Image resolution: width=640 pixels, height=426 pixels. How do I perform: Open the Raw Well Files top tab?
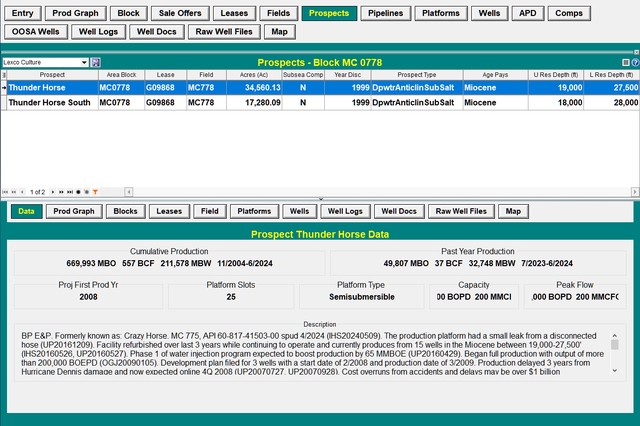pos(225,32)
